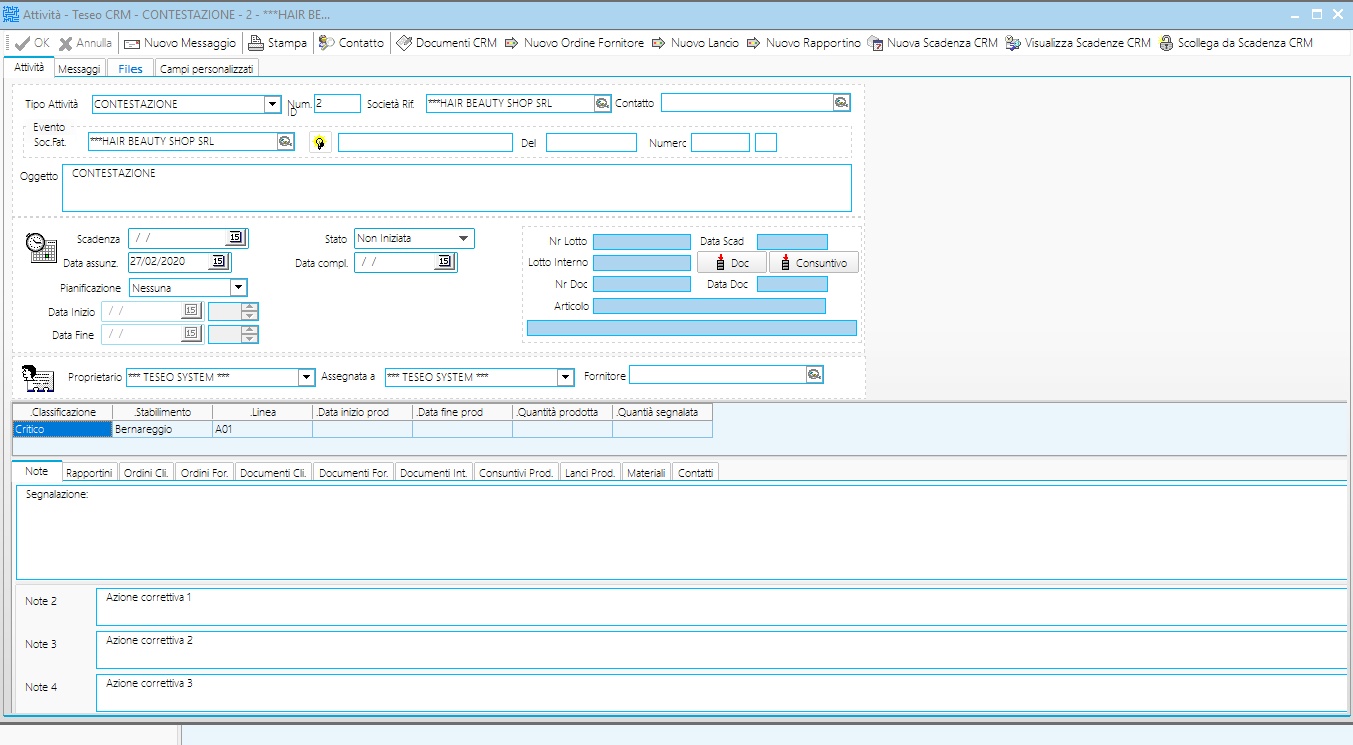1353x745 pixels.
Task: Open the Stato dropdown
Action: pyautogui.click(x=464, y=238)
